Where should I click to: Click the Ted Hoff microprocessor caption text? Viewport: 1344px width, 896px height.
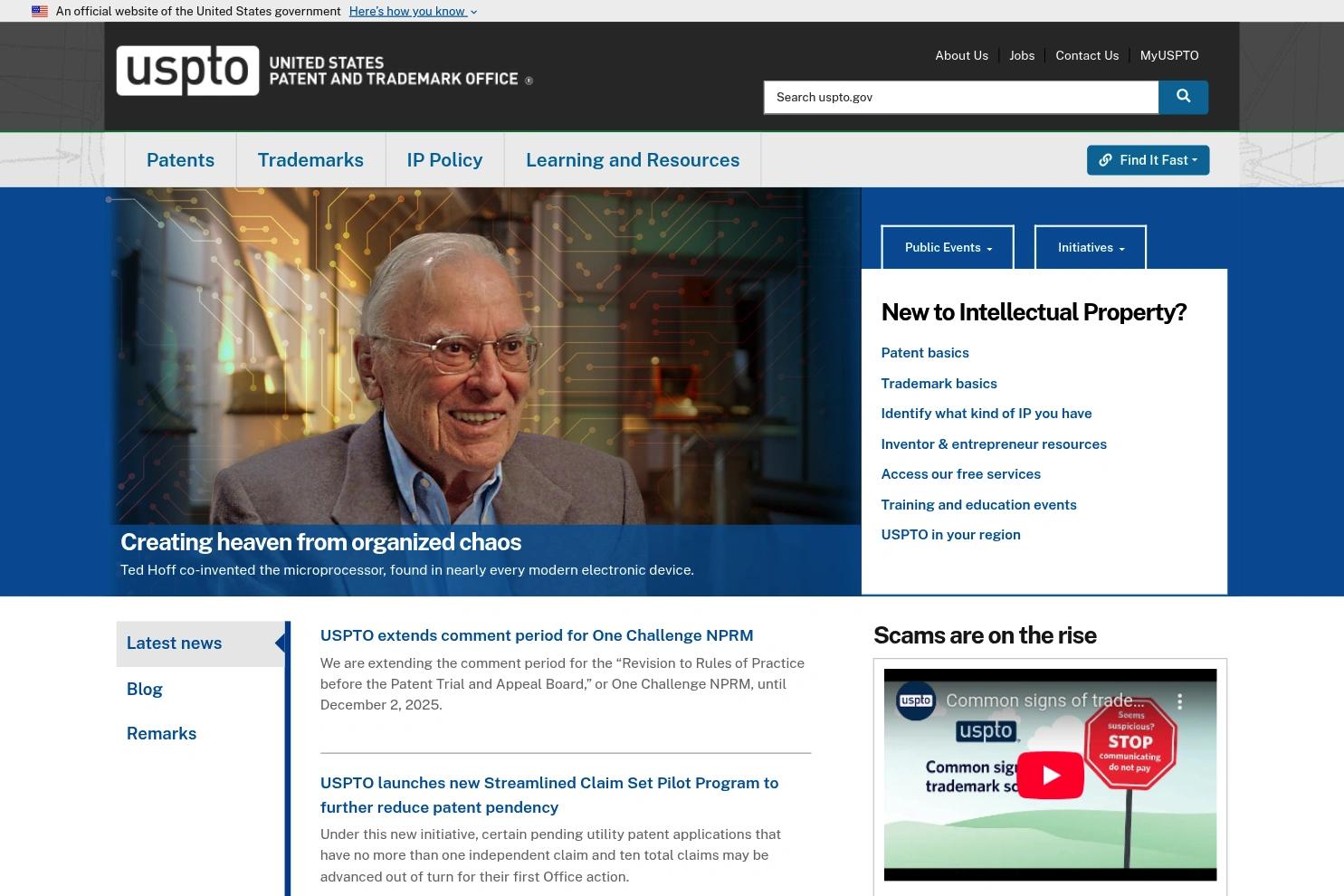tap(407, 570)
